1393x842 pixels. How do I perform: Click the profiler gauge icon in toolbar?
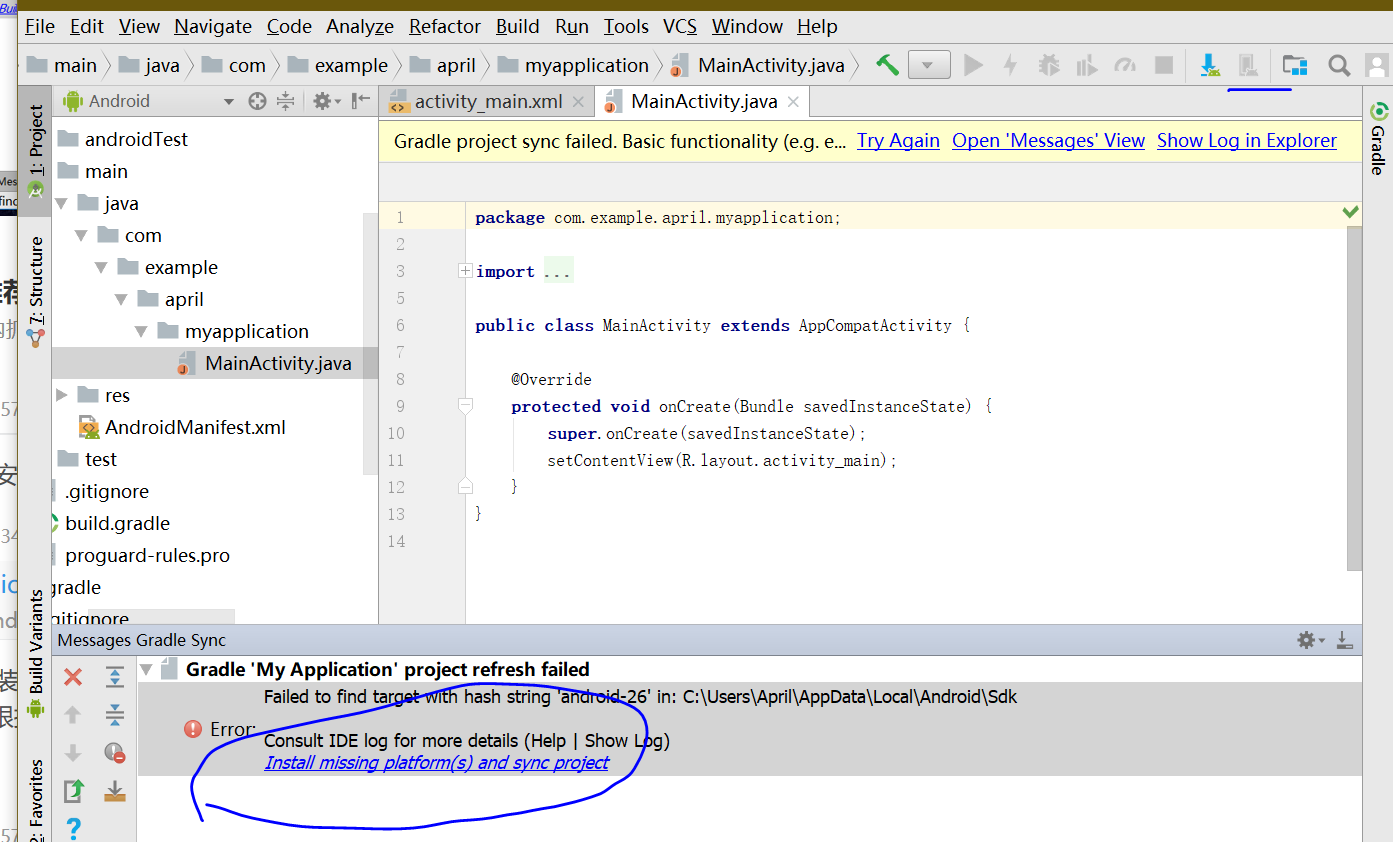click(x=1125, y=65)
